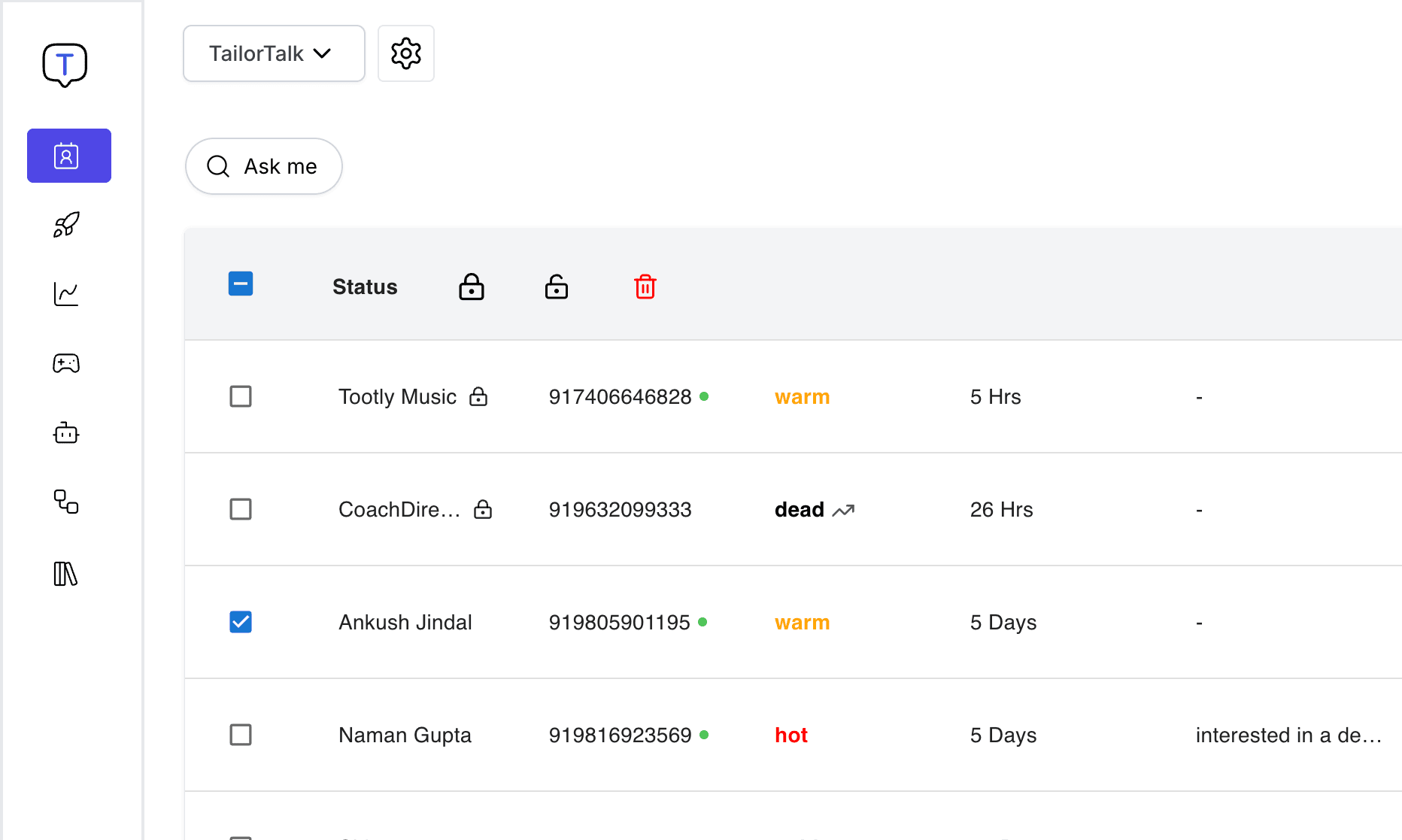Open the Ankush Jindal contact name

click(405, 622)
